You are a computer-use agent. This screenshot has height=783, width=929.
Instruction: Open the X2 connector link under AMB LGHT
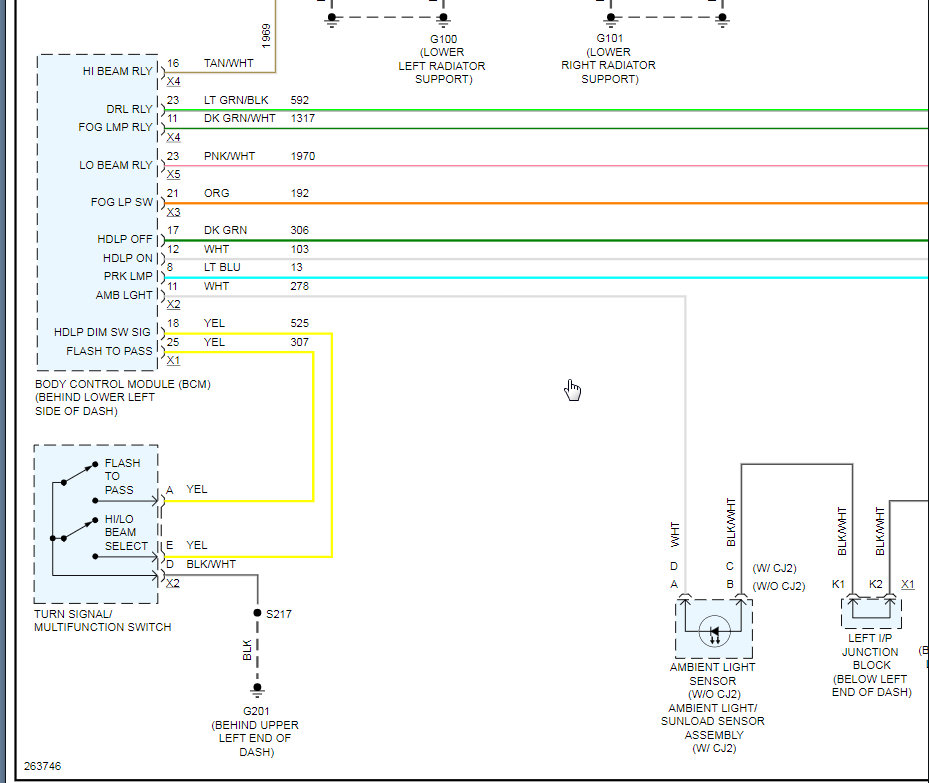[173, 304]
